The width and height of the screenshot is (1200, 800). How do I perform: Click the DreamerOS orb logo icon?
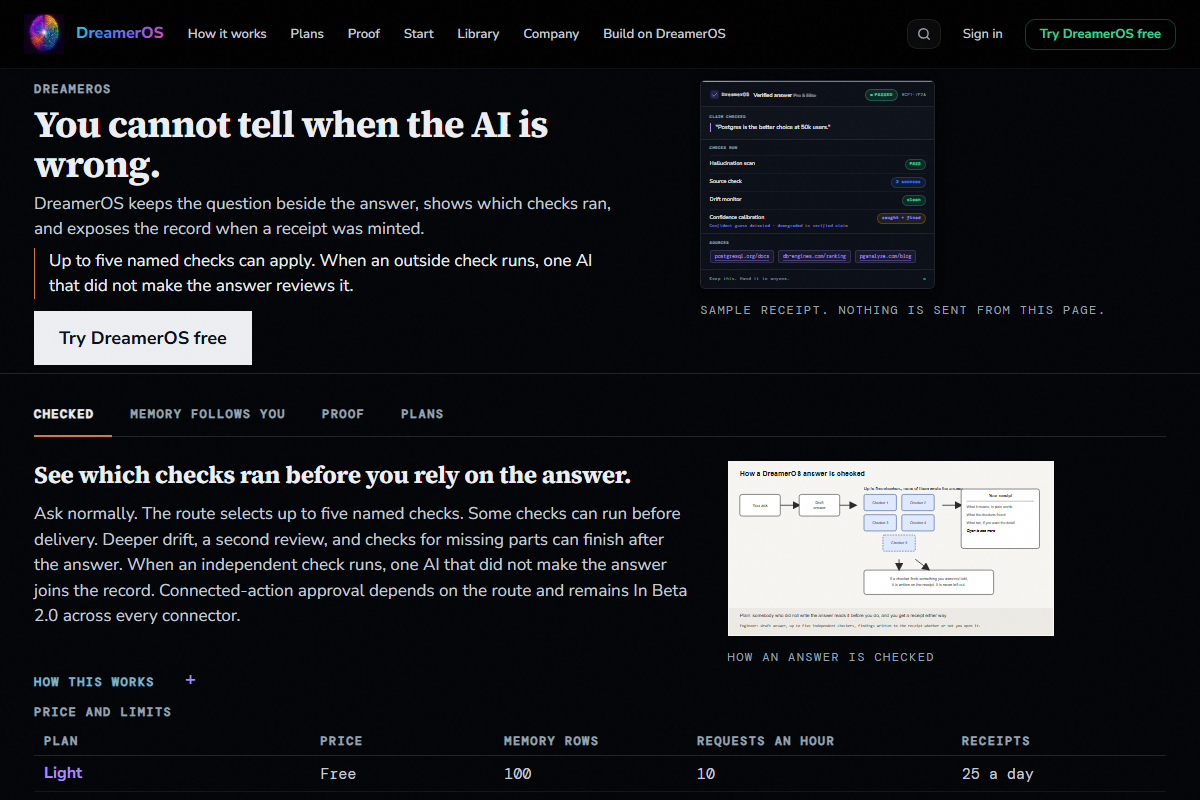42,33
